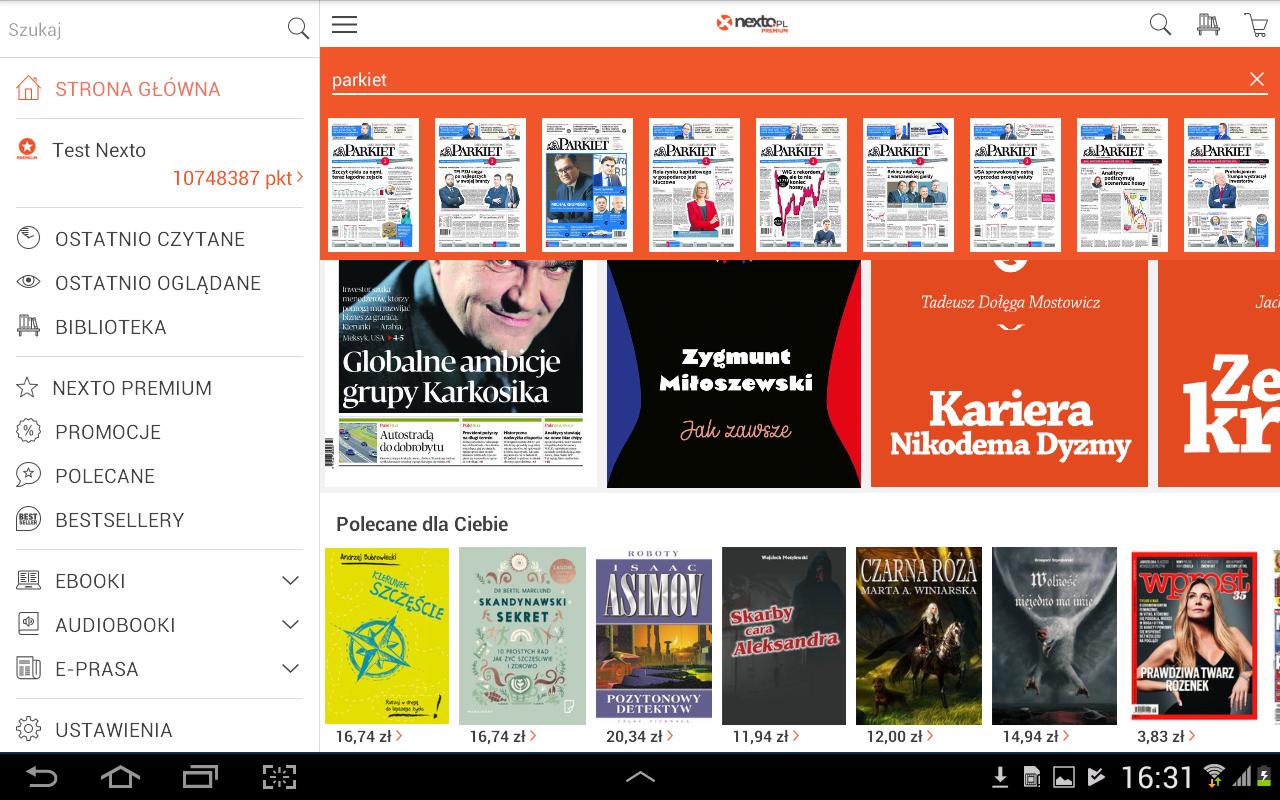
Task: Tap the 14,94 zł price link
Action: [1037, 737]
